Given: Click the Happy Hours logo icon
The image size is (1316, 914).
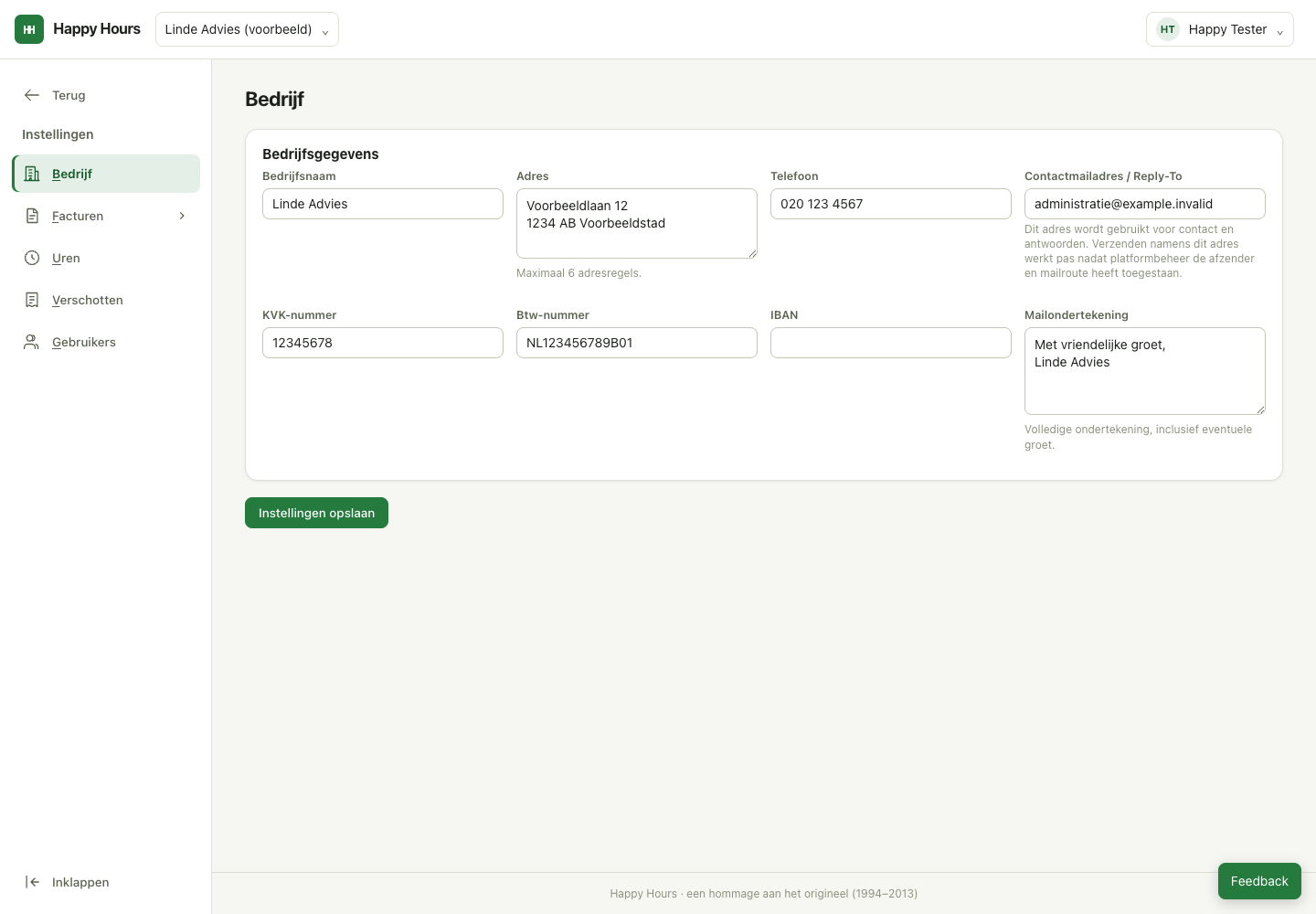Looking at the screenshot, I should pyautogui.click(x=29, y=29).
